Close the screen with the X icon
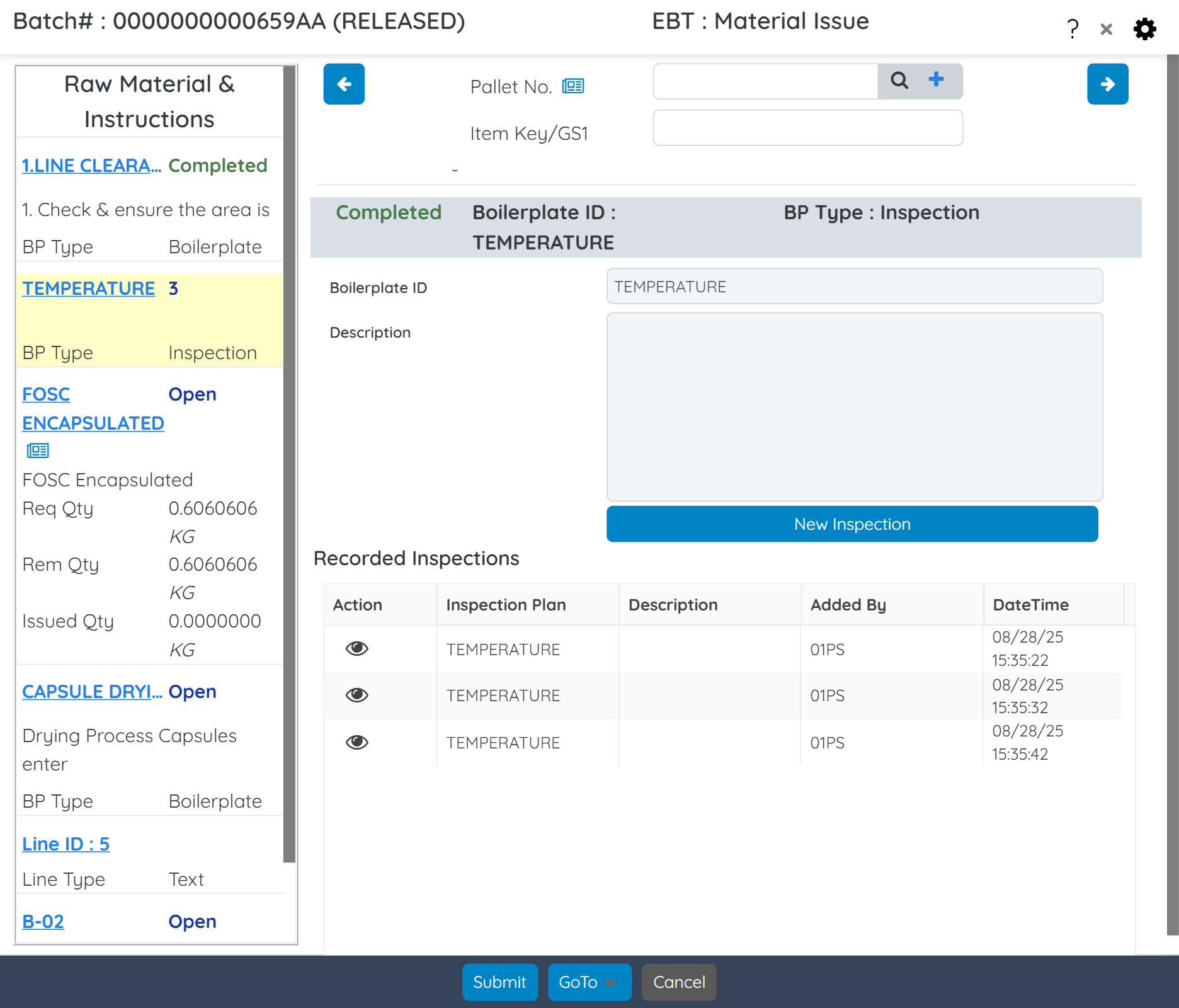Viewport: 1179px width, 1008px height. point(1106,29)
